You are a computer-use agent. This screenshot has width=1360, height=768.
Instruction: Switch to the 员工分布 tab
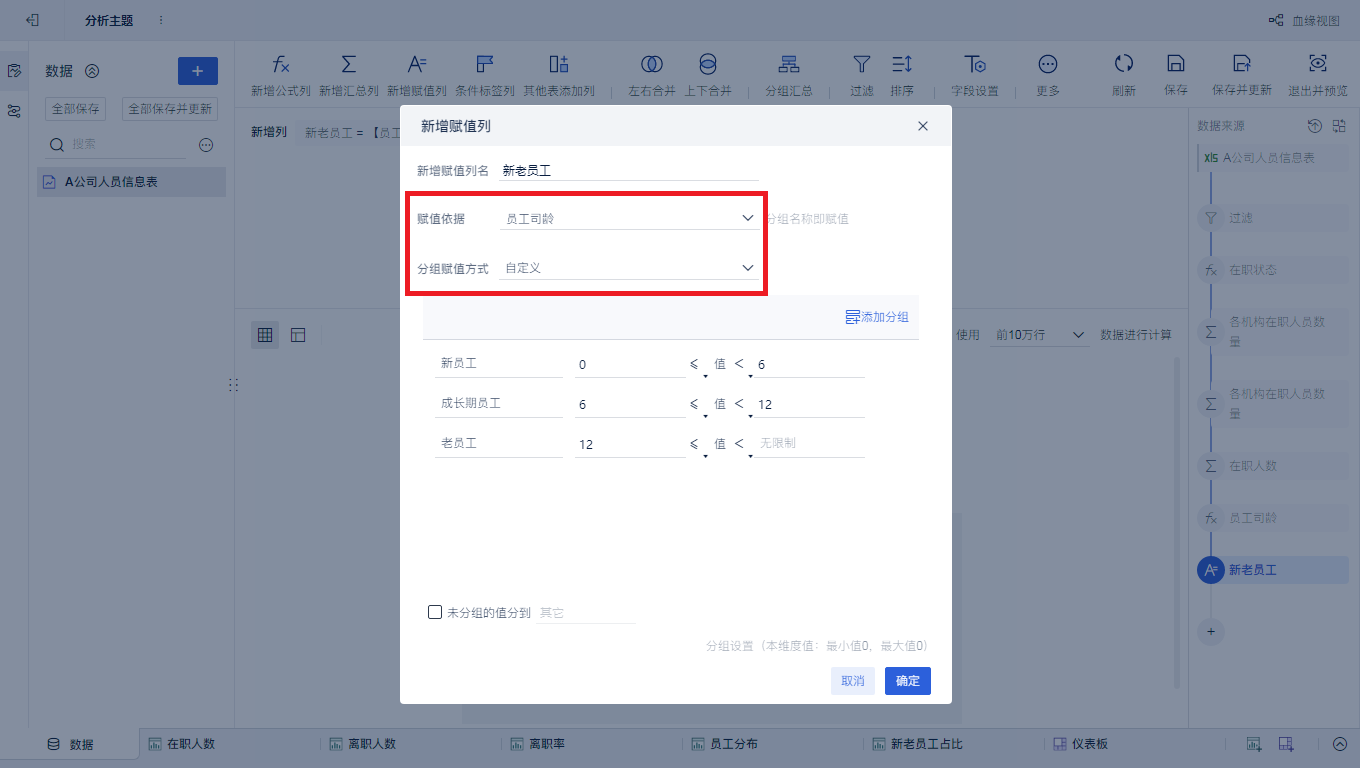coord(724,744)
